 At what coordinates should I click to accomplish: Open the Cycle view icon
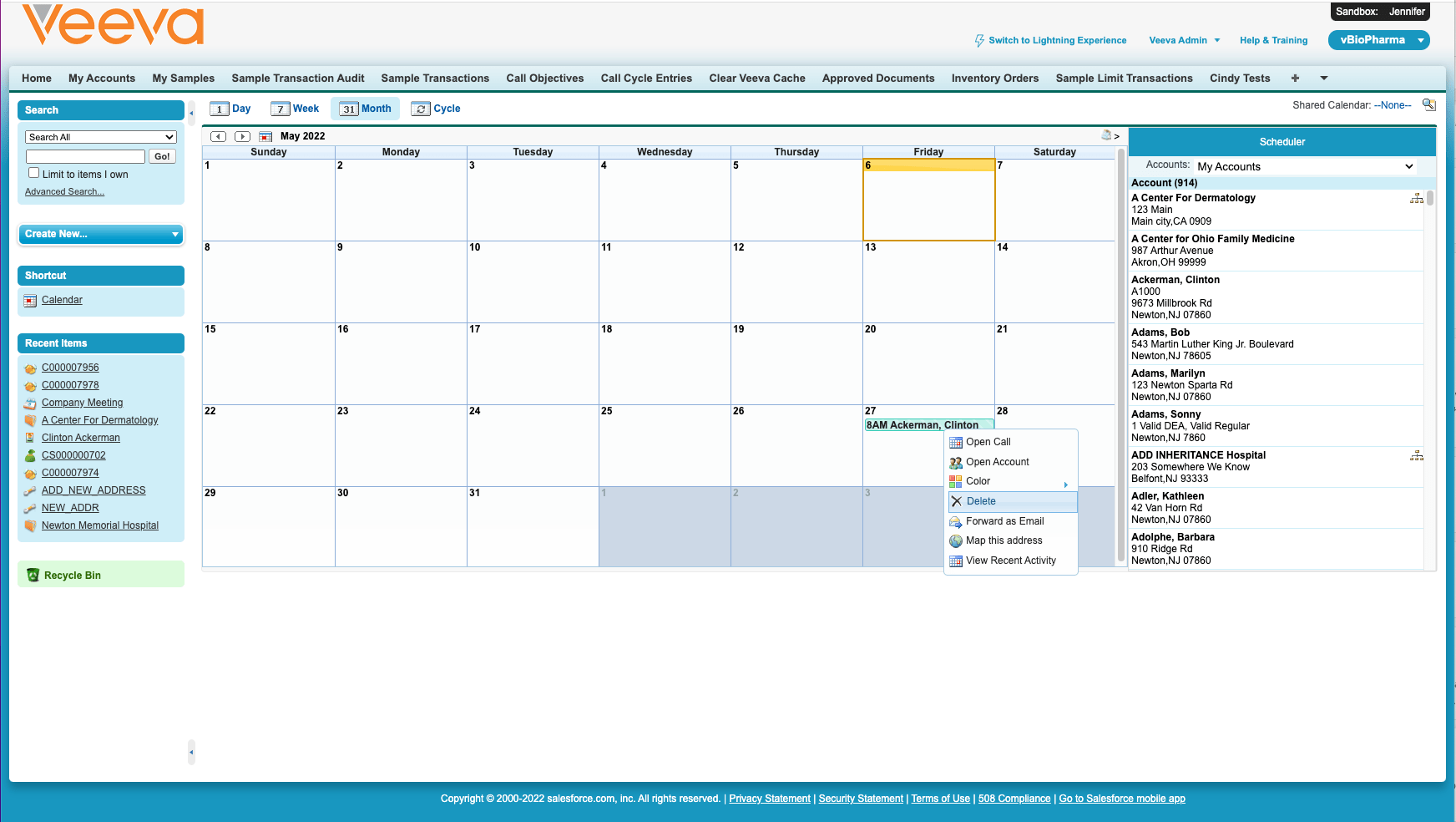click(x=420, y=109)
